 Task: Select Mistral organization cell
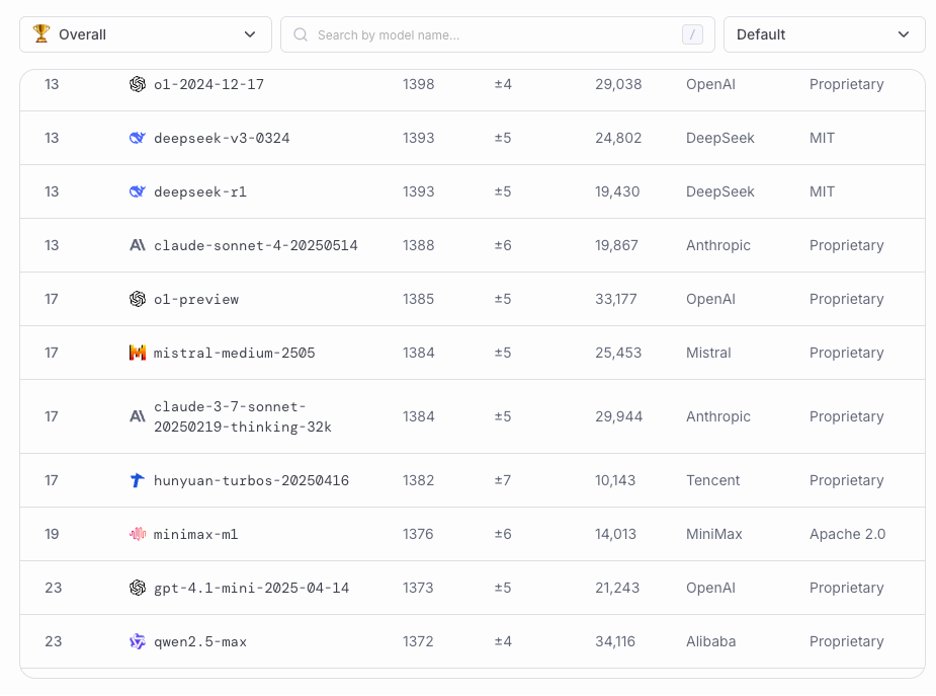[x=709, y=353]
